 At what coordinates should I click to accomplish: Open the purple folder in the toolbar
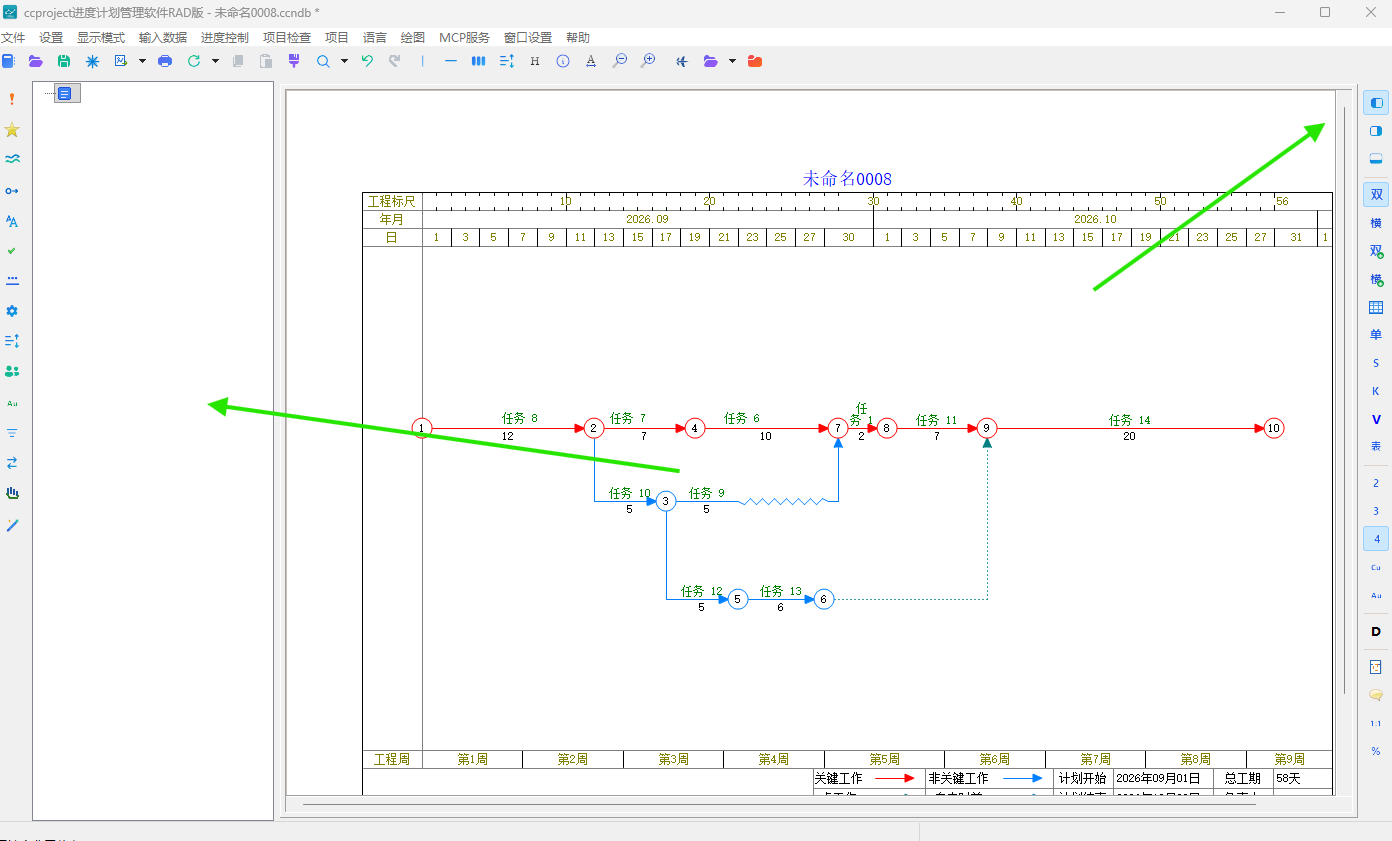pos(36,61)
